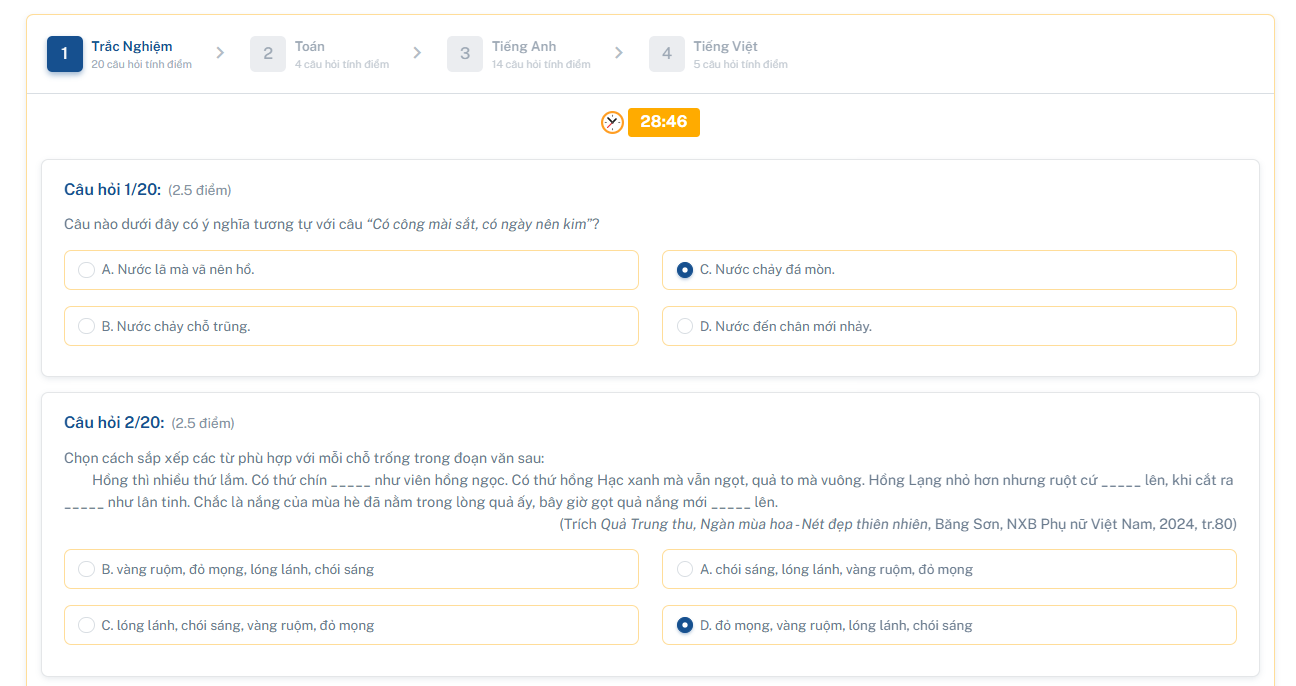Screen dimensions: 1296x686
Task: Click chevron arrow after Tiếng Anh step
Action: tap(619, 53)
